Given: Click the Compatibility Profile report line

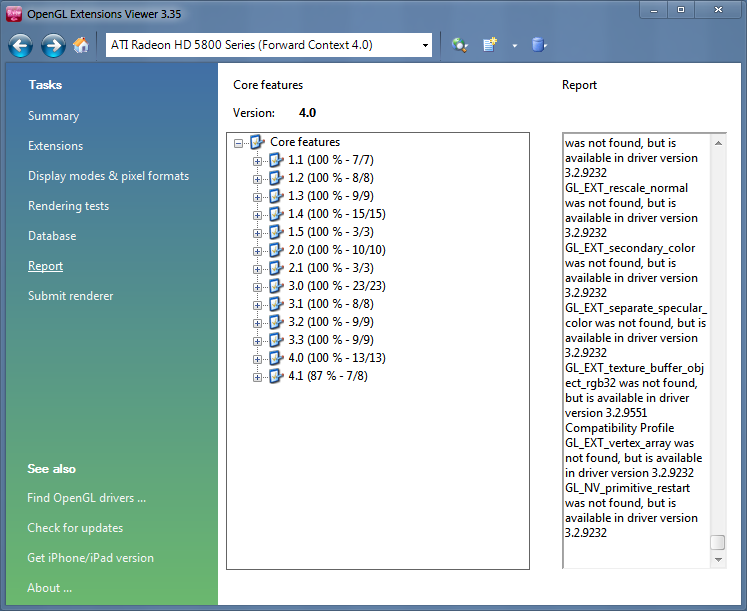Looking at the screenshot, I should pos(620,428).
